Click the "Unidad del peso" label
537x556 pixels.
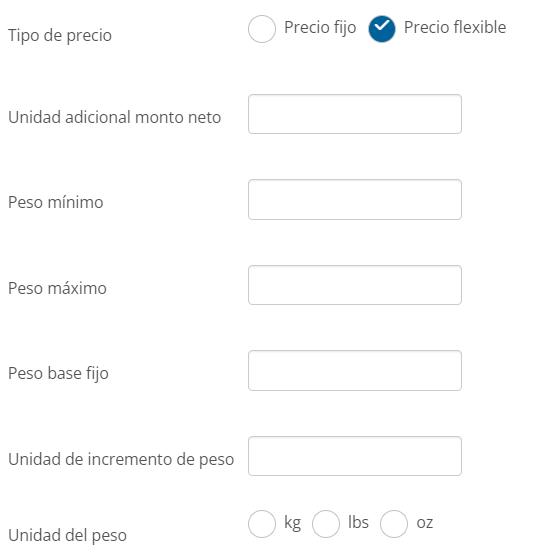(67, 535)
